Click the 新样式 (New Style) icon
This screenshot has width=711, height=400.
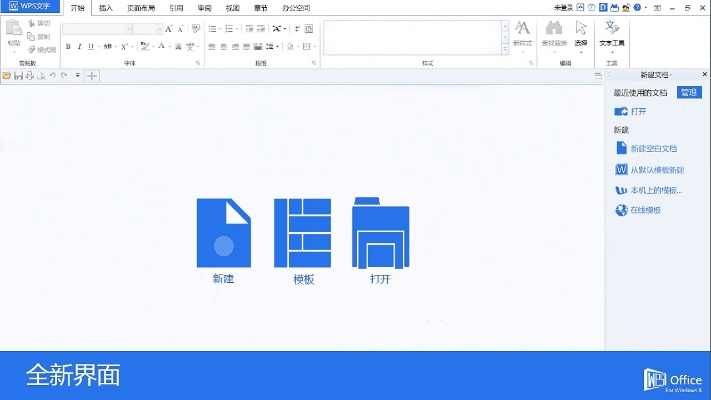tap(521, 32)
